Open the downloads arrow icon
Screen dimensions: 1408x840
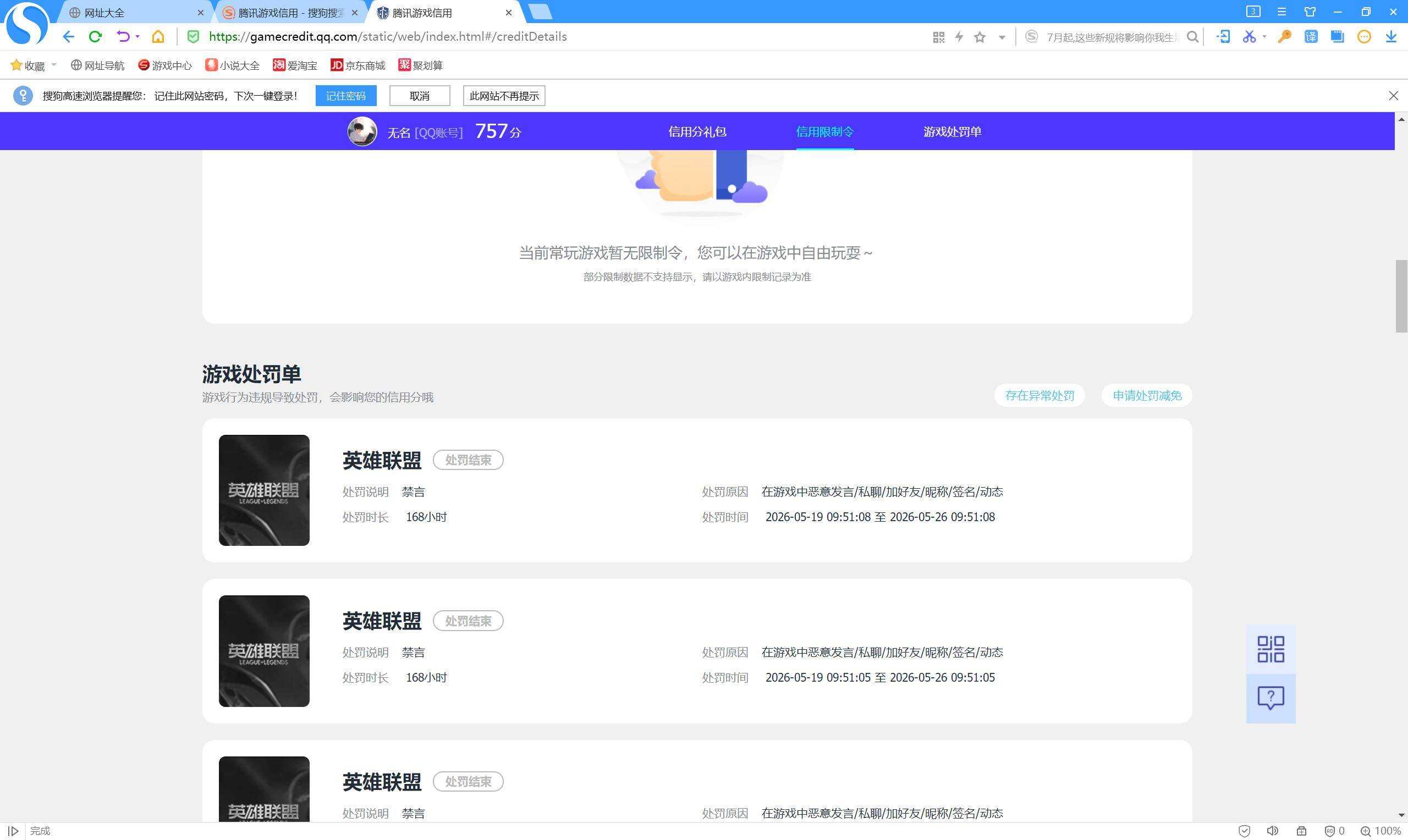1391,37
